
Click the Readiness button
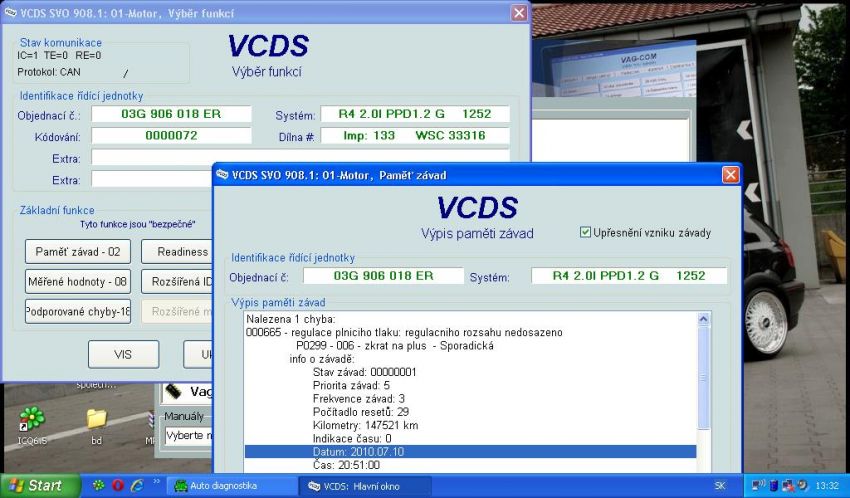coord(177,251)
